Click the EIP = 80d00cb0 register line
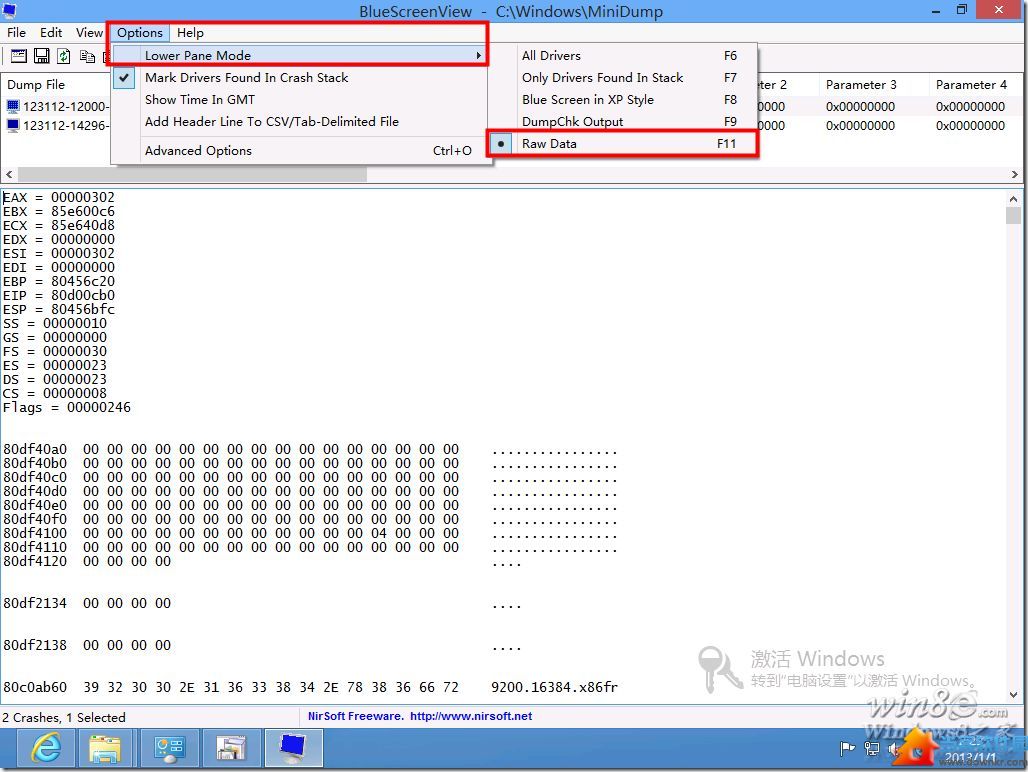 coord(59,296)
